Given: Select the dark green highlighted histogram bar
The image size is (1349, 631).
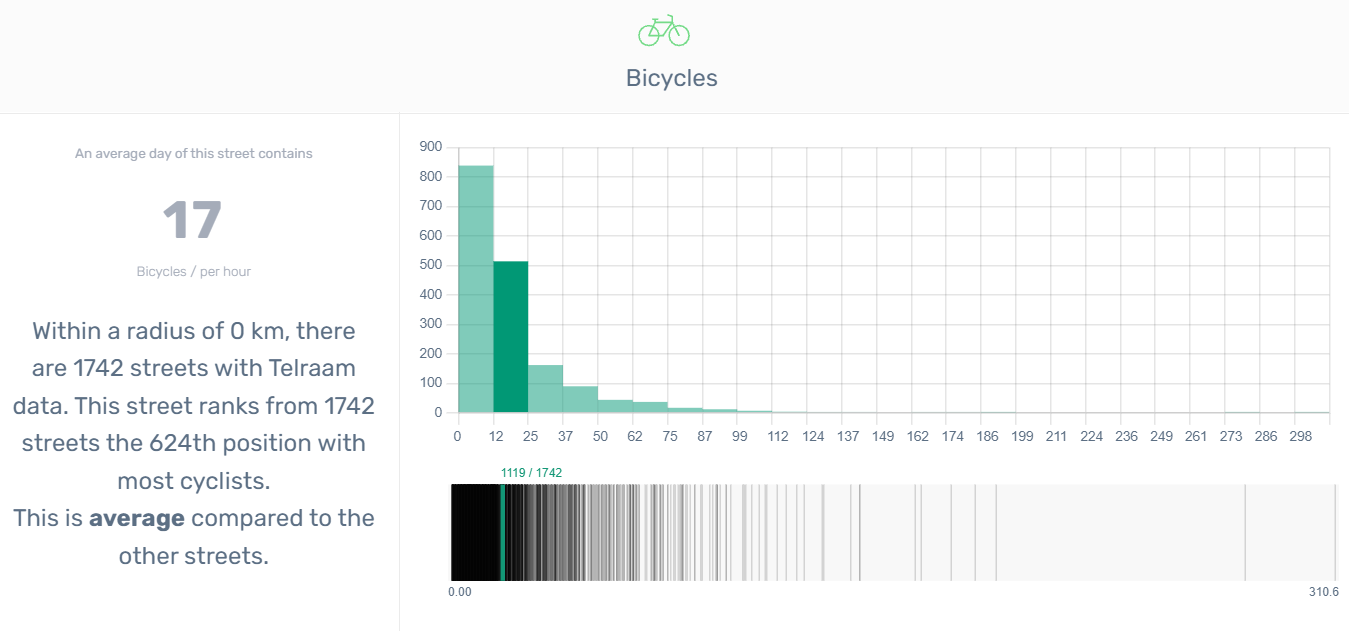Looking at the screenshot, I should [x=511, y=337].
